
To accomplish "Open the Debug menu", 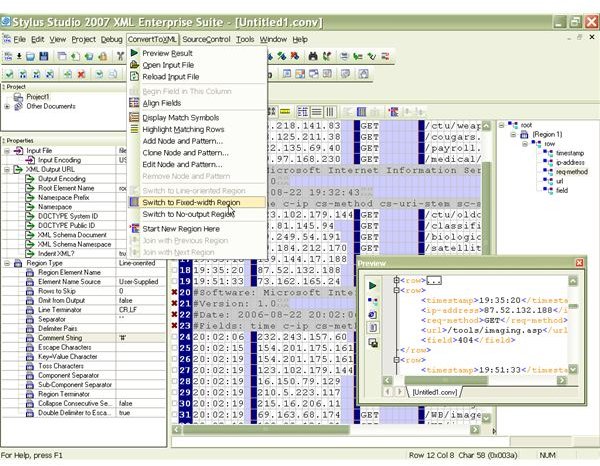I will 111,39.
